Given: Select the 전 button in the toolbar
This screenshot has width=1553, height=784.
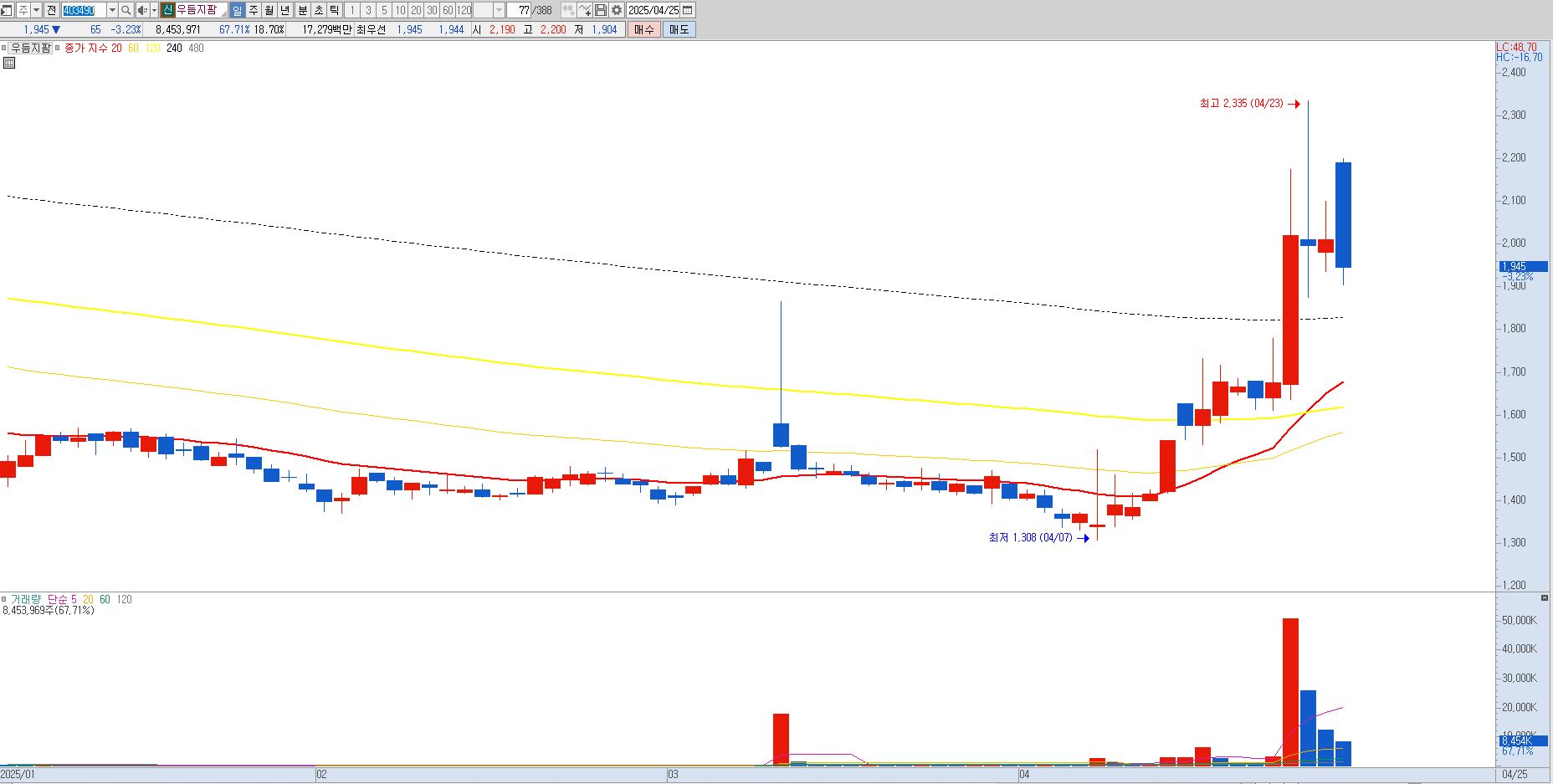Looking at the screenshot, I should 51,10.
